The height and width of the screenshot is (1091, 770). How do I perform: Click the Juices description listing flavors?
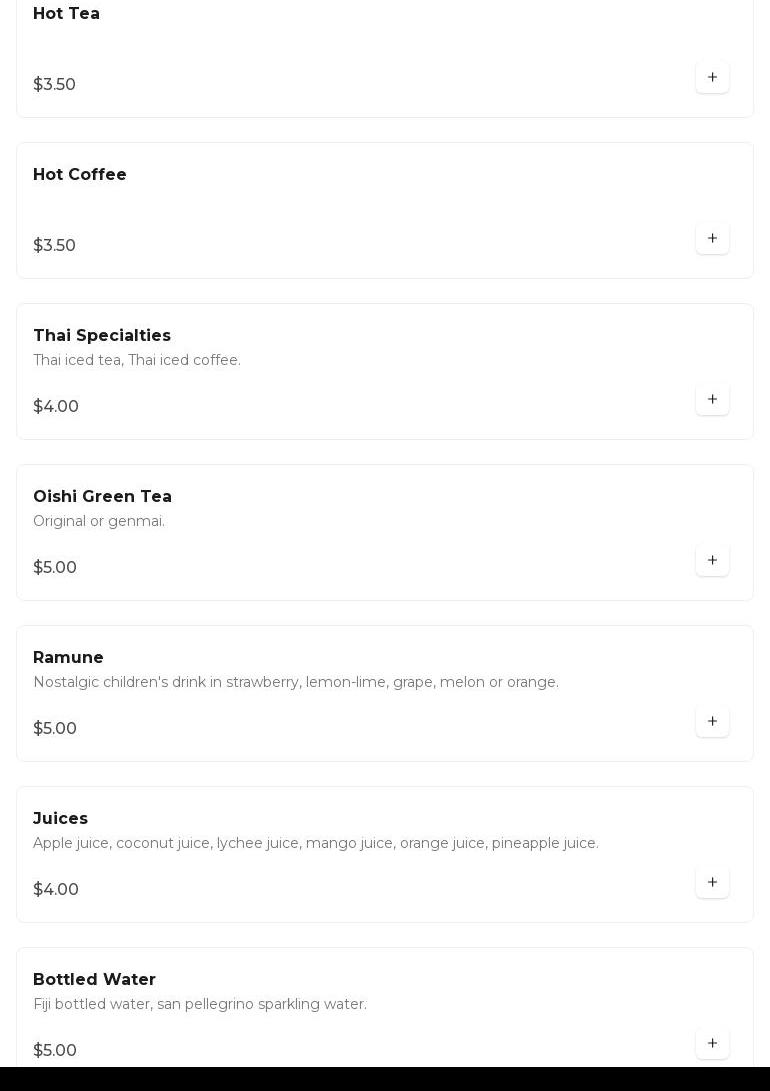316,843
